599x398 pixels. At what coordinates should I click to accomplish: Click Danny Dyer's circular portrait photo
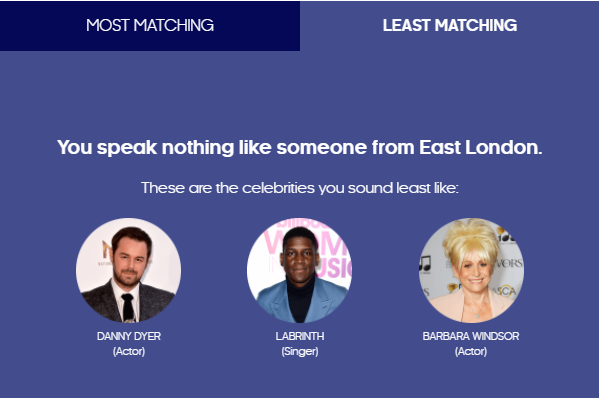pyautogui.click(x=128, y=270)
